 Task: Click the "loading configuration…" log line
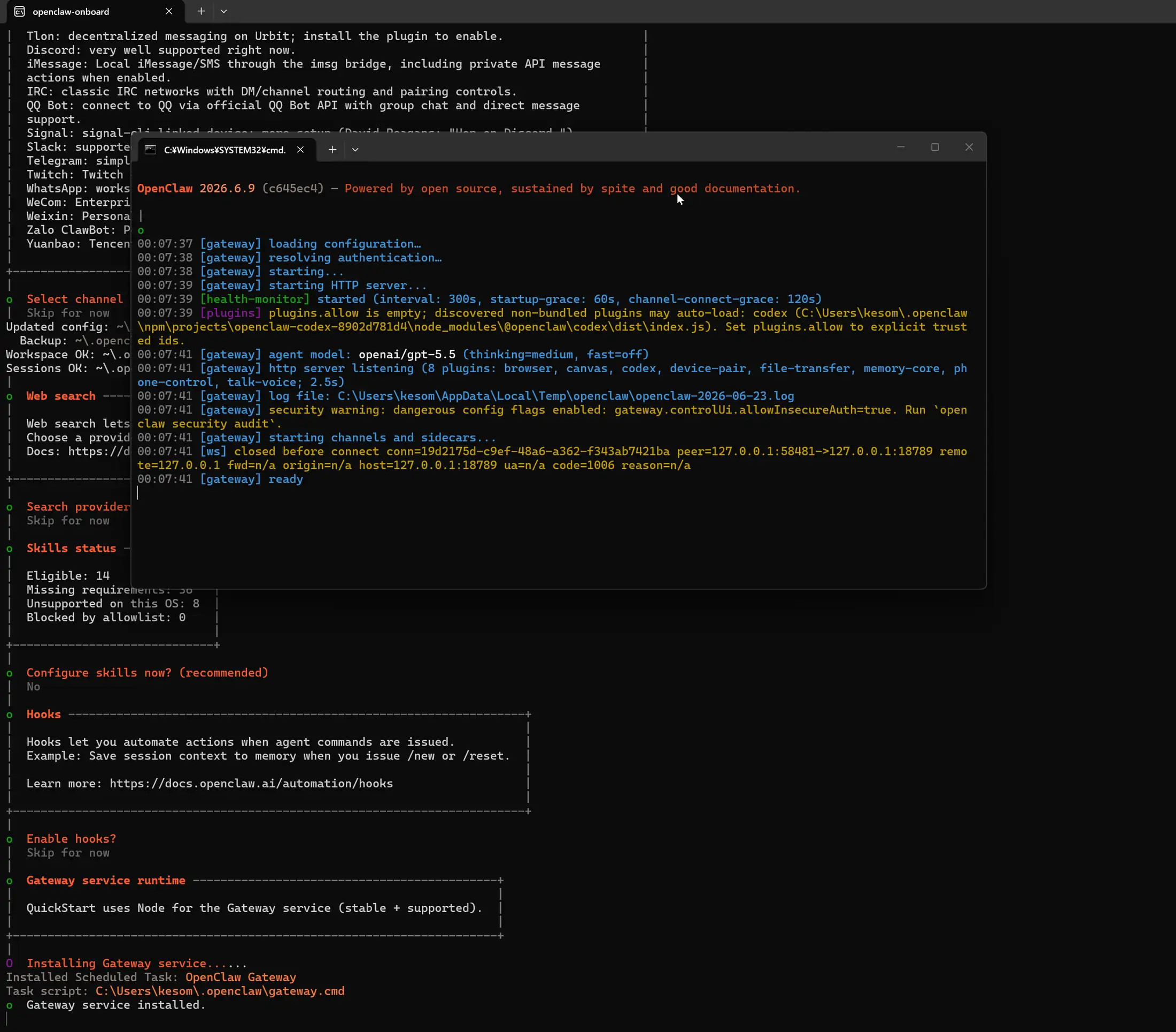(345, 243)
